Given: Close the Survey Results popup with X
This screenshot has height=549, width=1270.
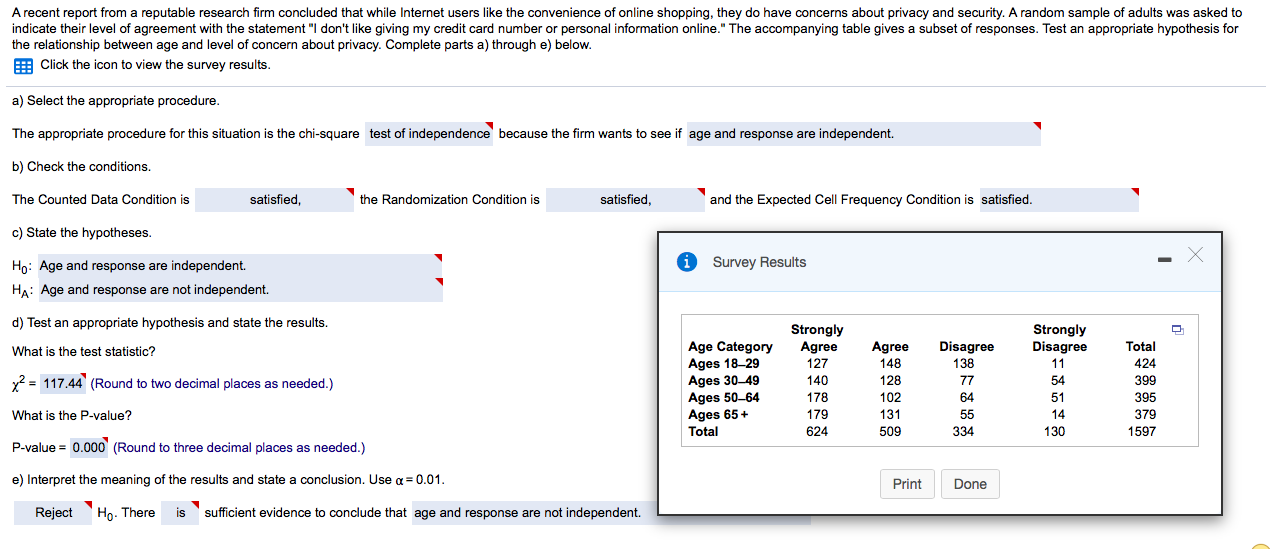Looking at the screenshot, I should 1195,255.
